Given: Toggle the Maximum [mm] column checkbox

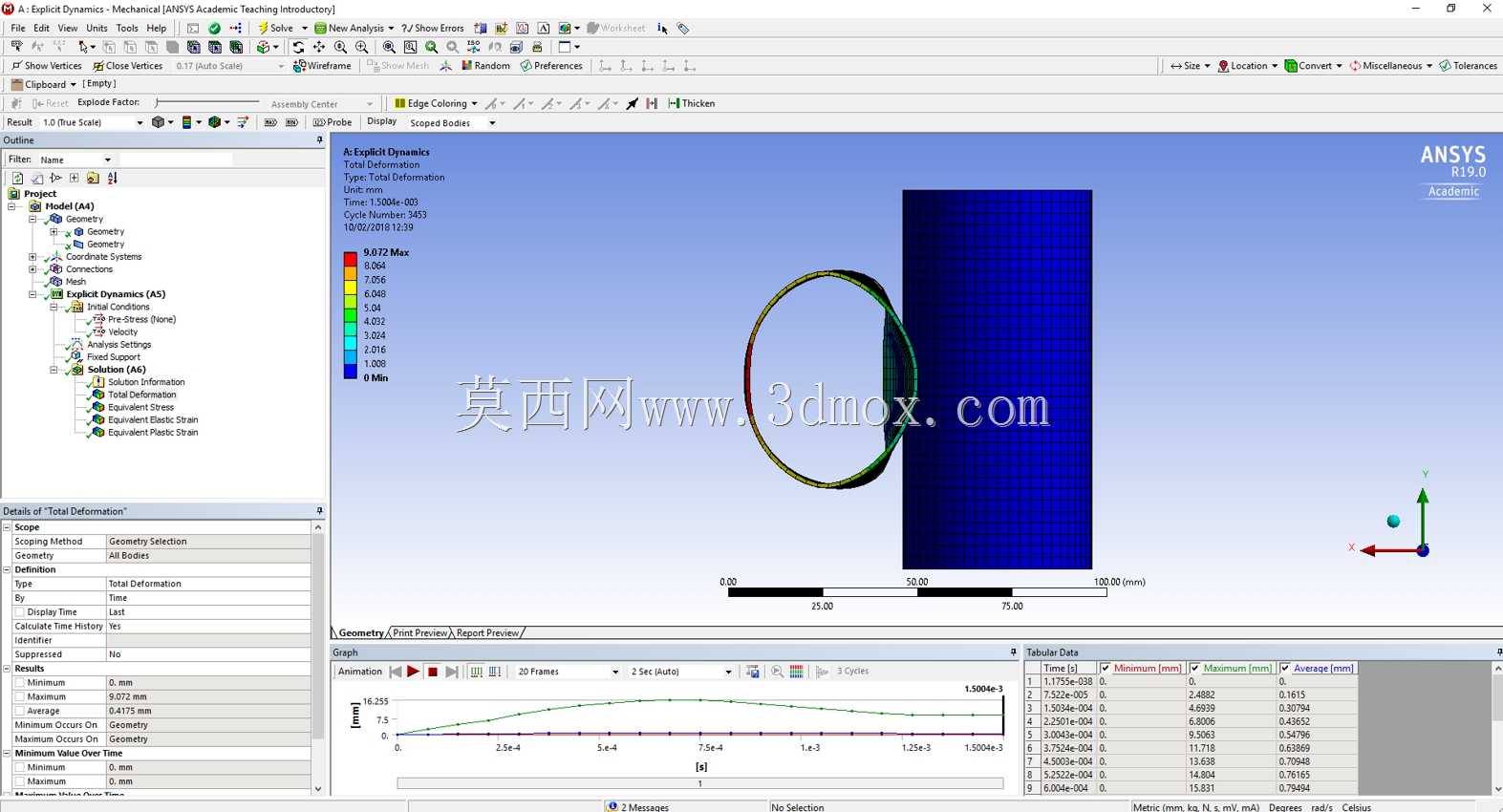Looking at the screenshot, I should [x=1194, y=669].
